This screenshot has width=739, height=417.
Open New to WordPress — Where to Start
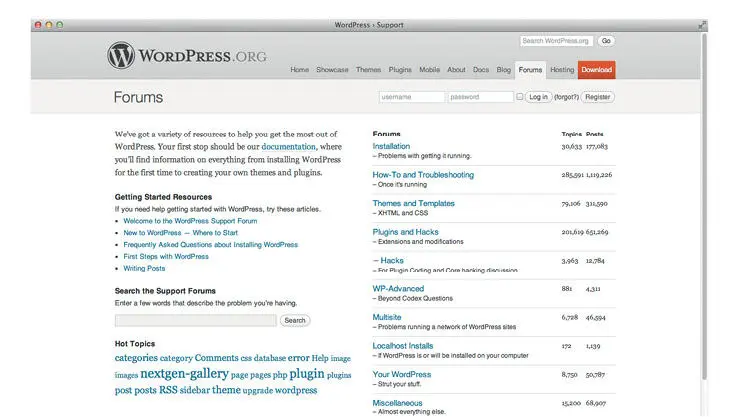[181, 233]
